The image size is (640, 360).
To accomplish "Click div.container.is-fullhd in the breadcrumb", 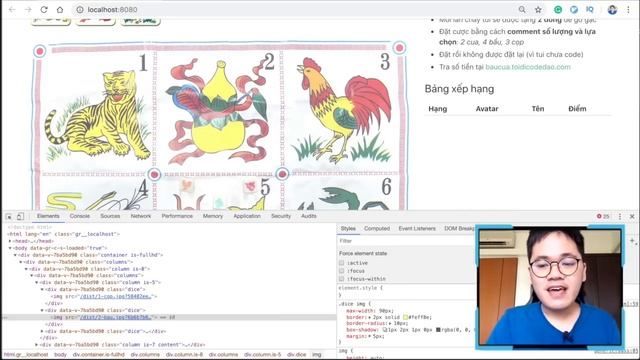I will click(99, 355).
